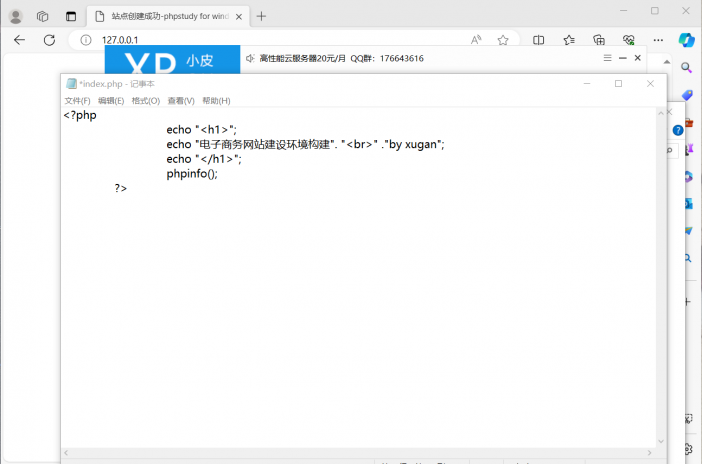
Task: Open Notepad 编辑(E) menu
Action: pyautogui.click(x=111, y=101)
